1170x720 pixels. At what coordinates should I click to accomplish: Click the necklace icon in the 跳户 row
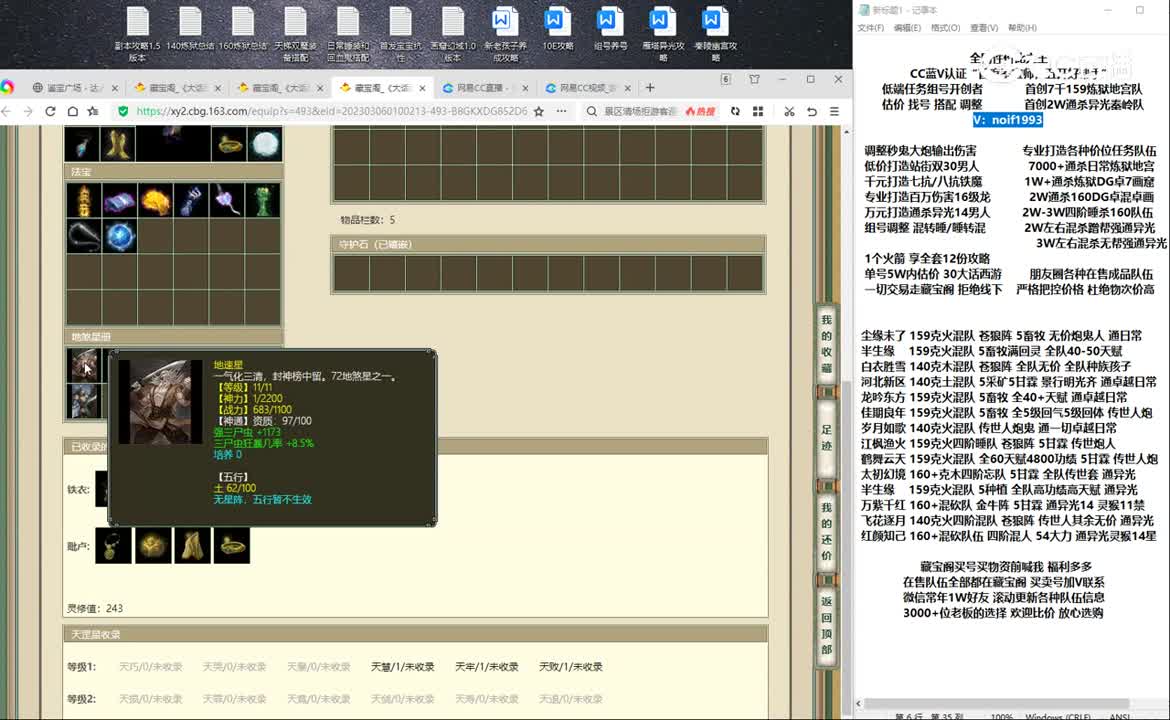click(113, 545)
